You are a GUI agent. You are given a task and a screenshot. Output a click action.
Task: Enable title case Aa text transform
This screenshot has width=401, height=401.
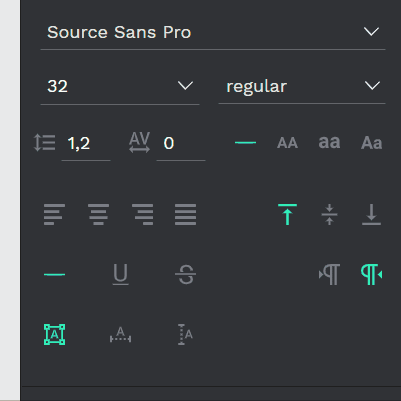[371, 143]
